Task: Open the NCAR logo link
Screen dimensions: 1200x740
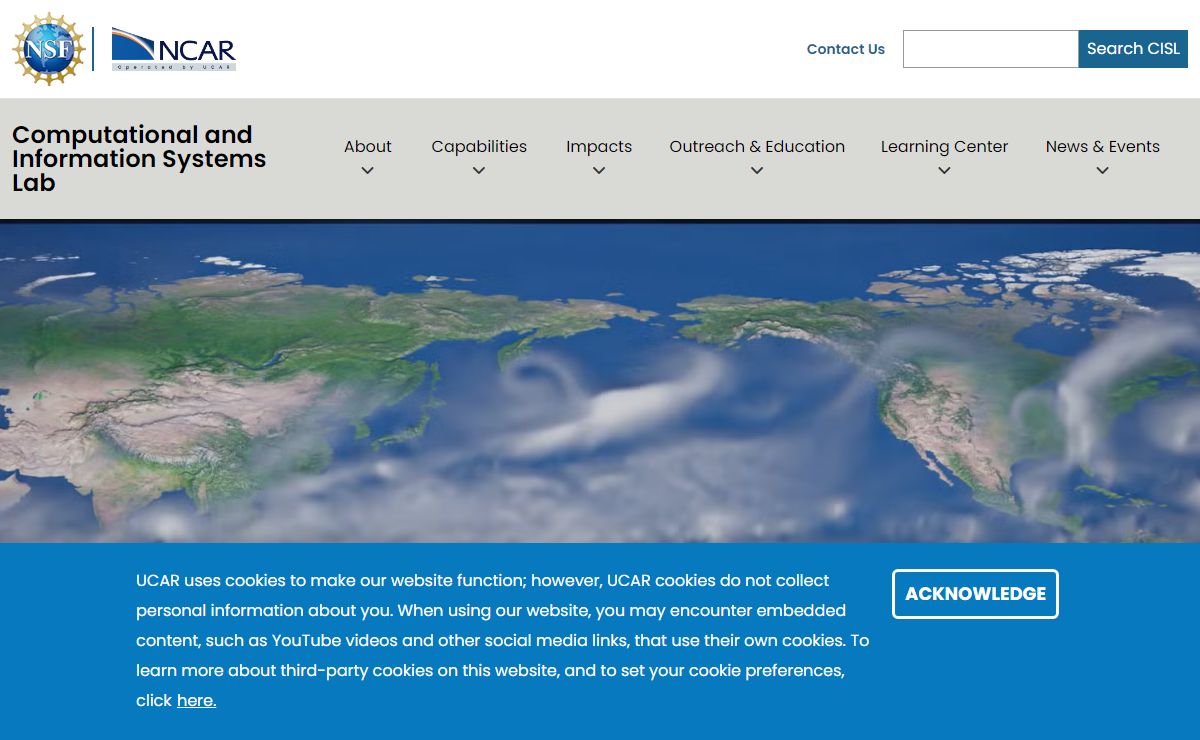Action: coord(173,49)
